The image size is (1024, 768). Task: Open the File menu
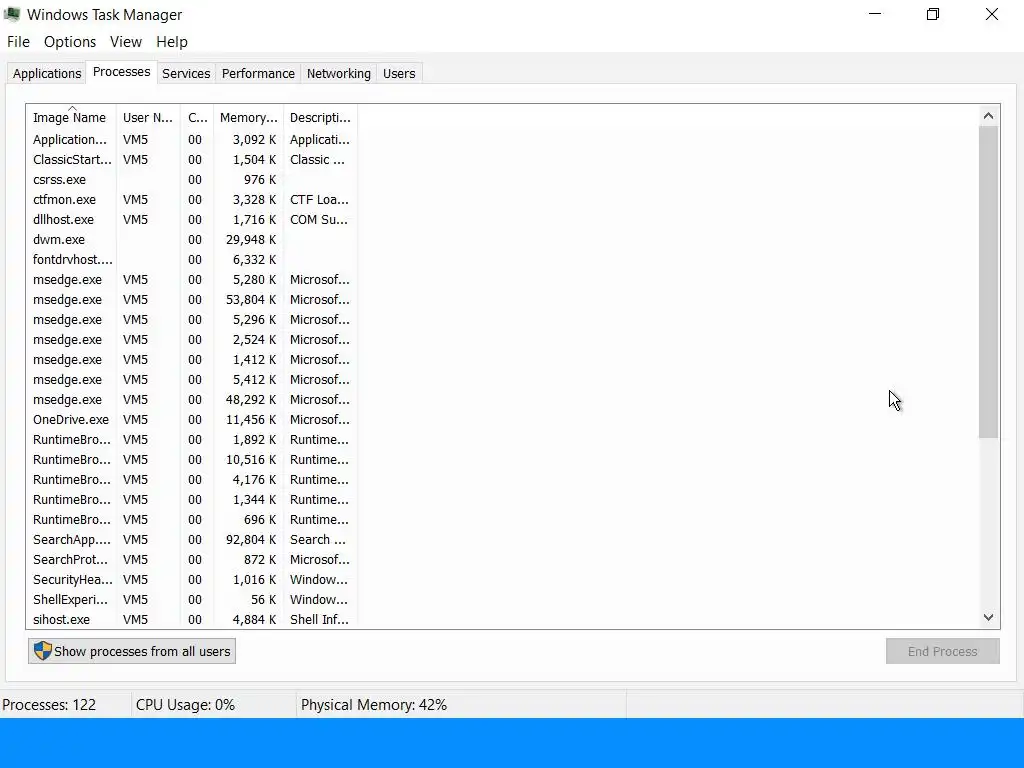tap(18, 42)
